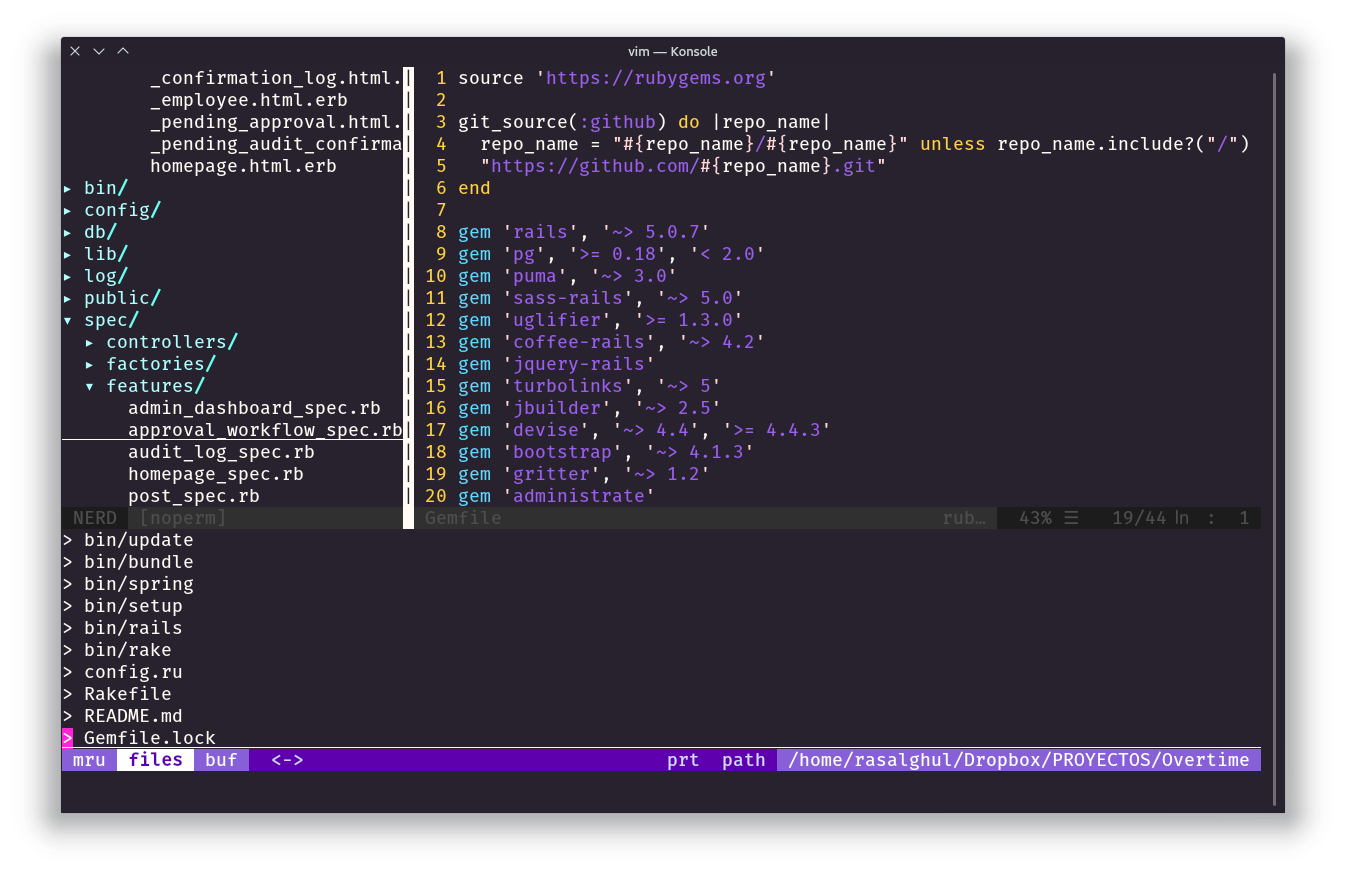Click the 19/44 line counter
The image size is (1346, 874).
pyautogui.click(x=1139, y=518)
